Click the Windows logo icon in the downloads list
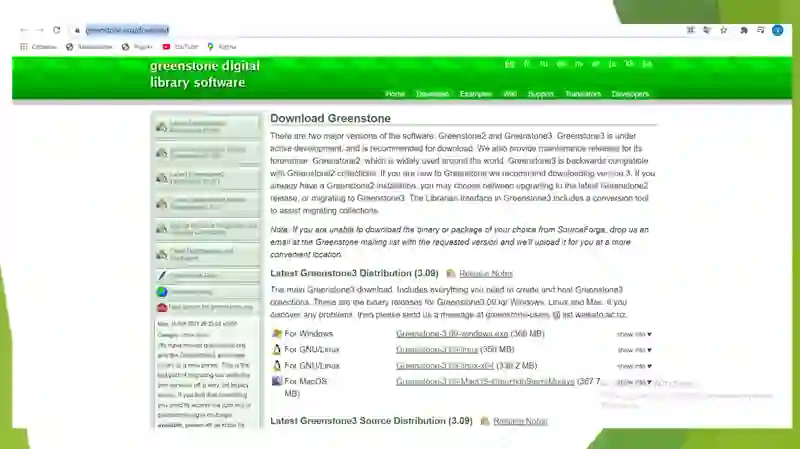This screenshot has width=800, height=449. [277, 334]
